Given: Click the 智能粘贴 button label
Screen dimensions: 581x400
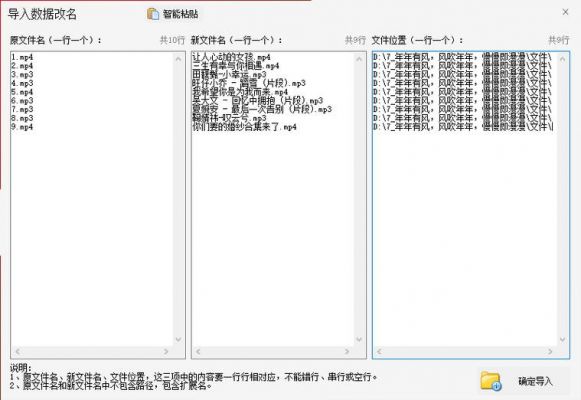Looking at the screenshot, I should click(x=180, y=14).
